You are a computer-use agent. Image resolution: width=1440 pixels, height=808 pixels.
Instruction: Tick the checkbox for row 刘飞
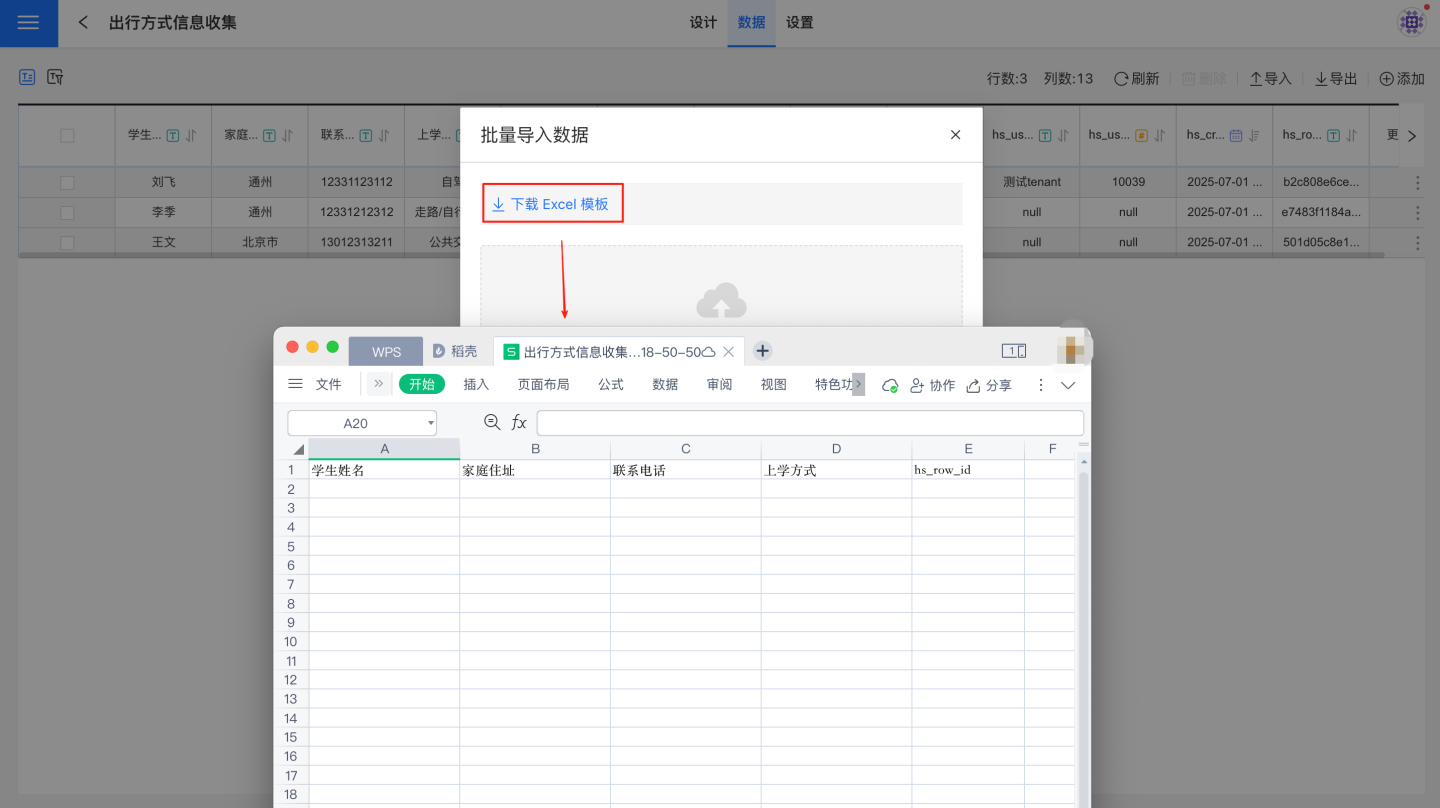[67, 183]
